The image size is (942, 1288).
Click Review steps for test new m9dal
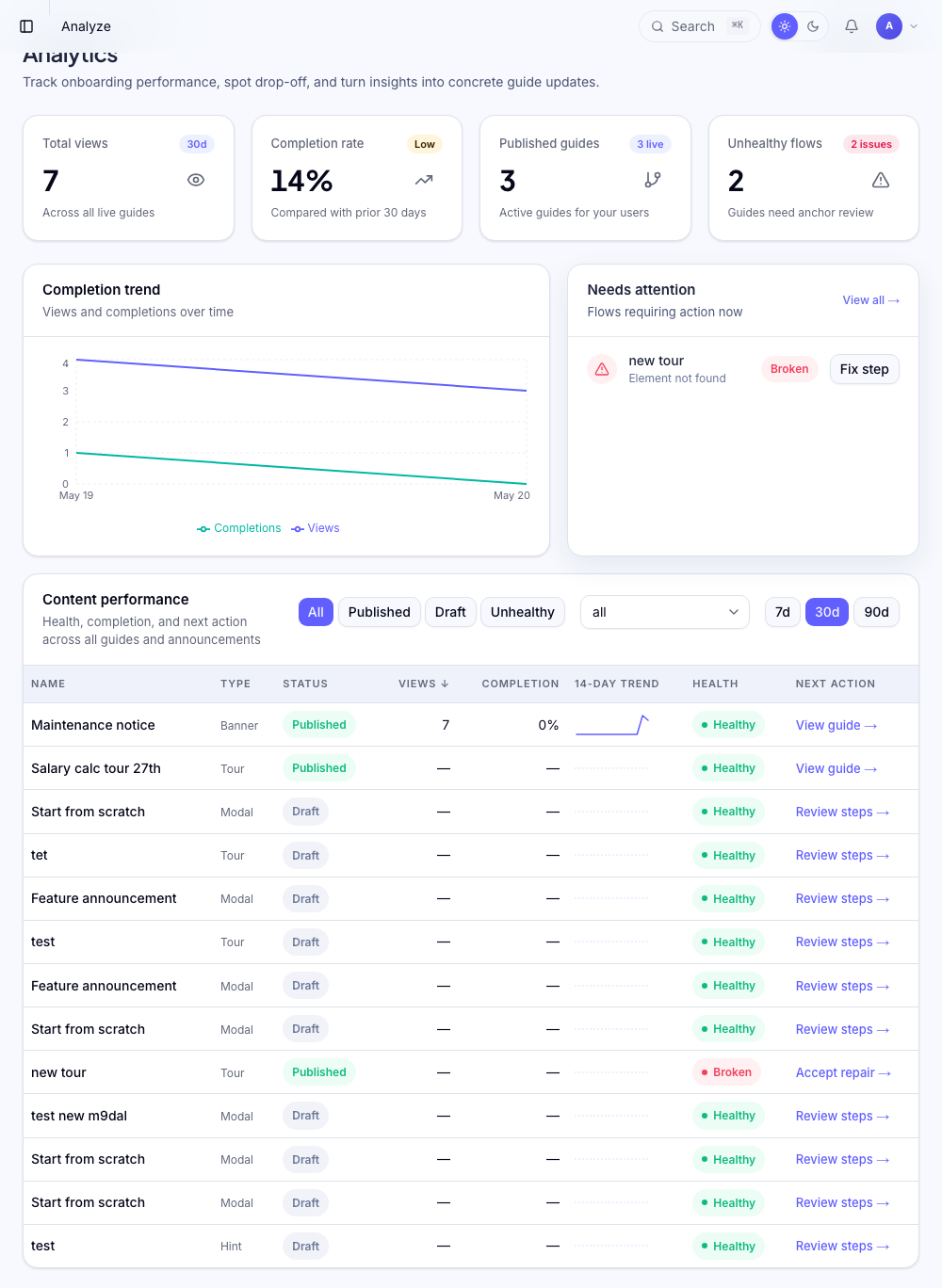tap(842, 1116)
